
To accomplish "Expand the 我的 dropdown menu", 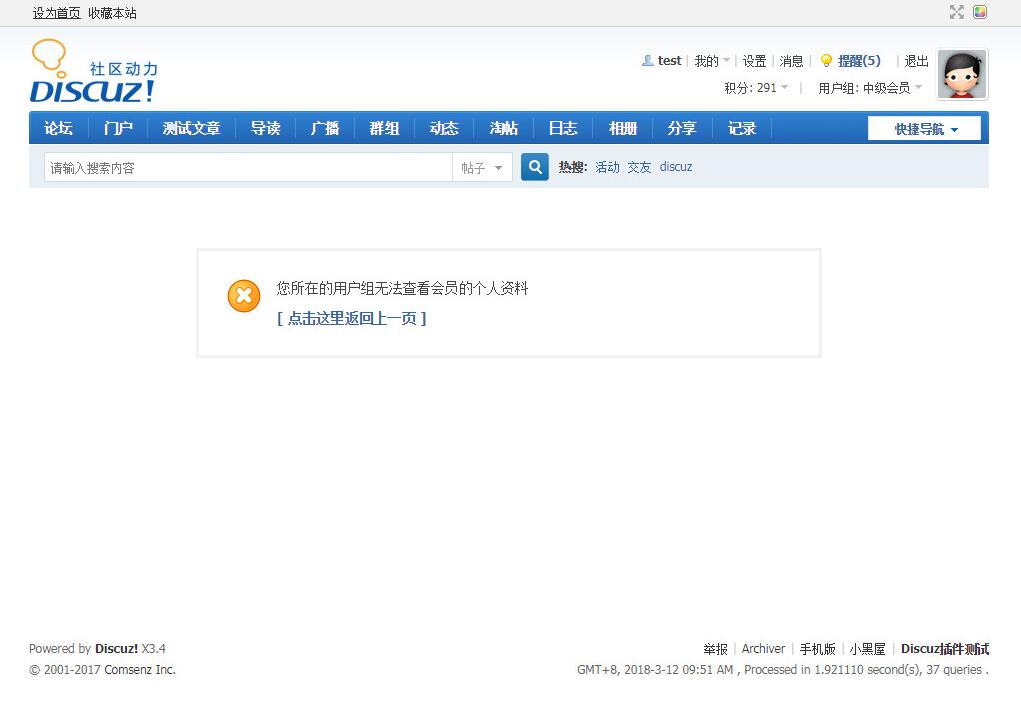I will tap(712, 61).
